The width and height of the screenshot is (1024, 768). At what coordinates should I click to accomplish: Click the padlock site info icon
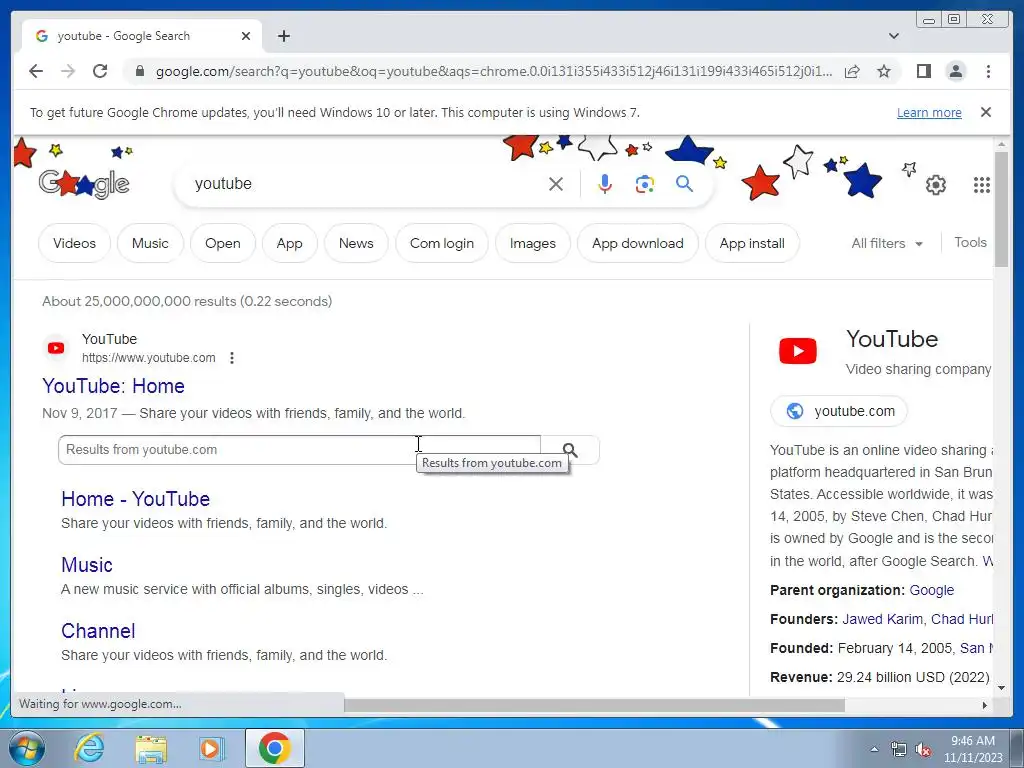click(x=139, y=71)
